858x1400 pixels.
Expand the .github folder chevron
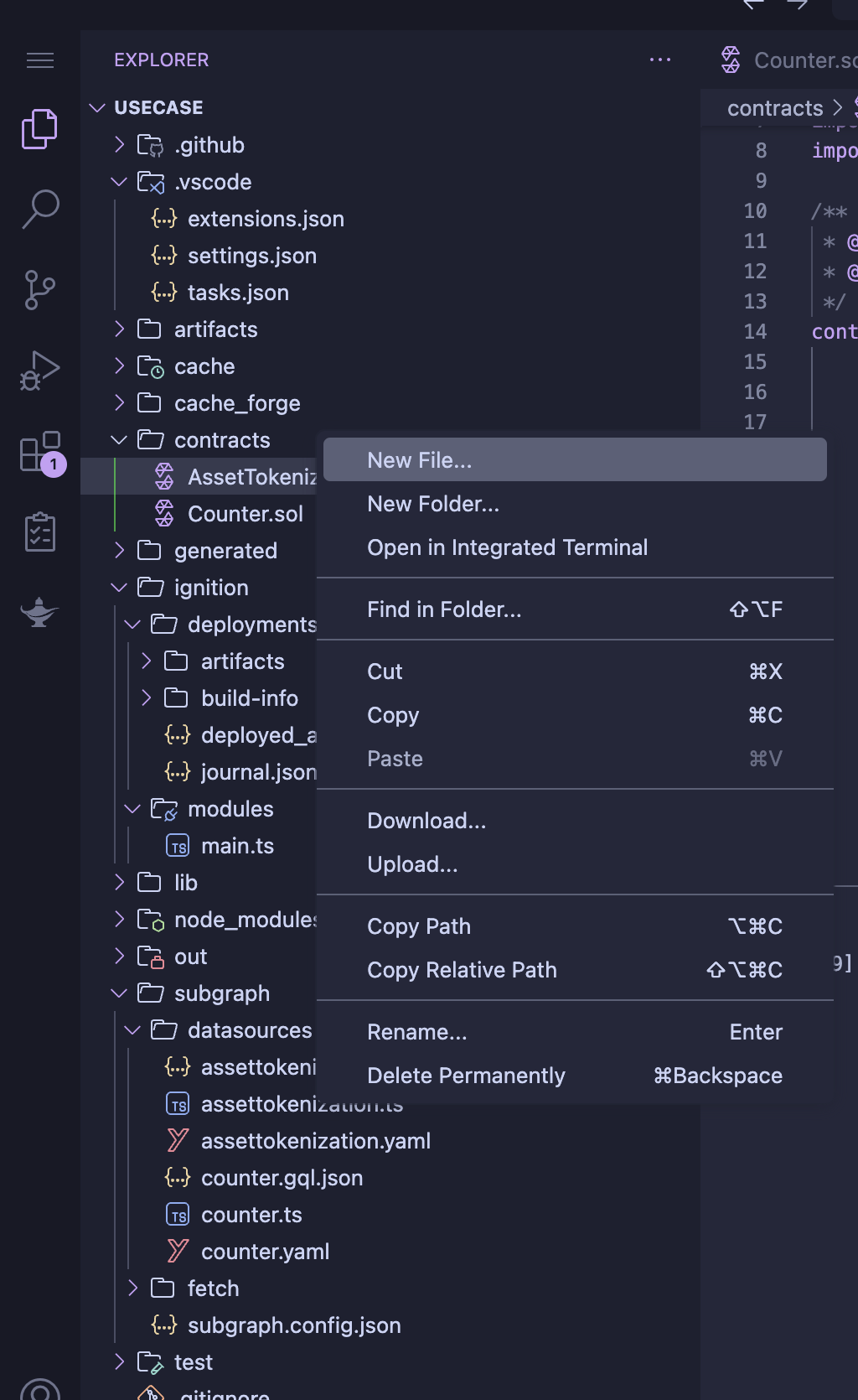point(119,145)
